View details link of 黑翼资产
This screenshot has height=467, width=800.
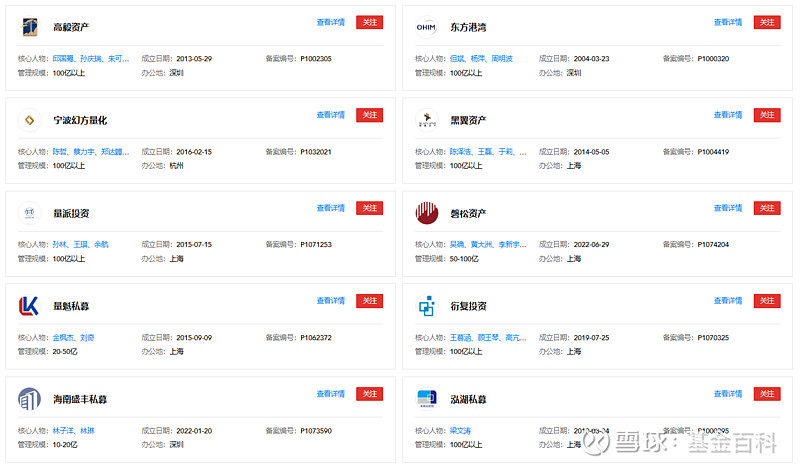click(728, 115)
